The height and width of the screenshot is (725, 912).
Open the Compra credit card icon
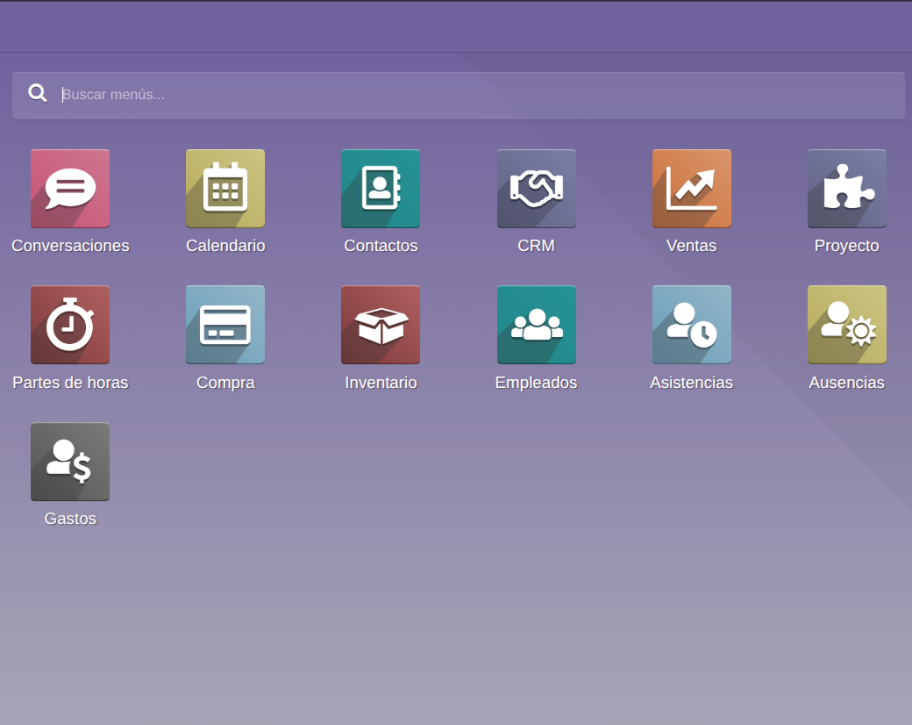click(225, 325)
